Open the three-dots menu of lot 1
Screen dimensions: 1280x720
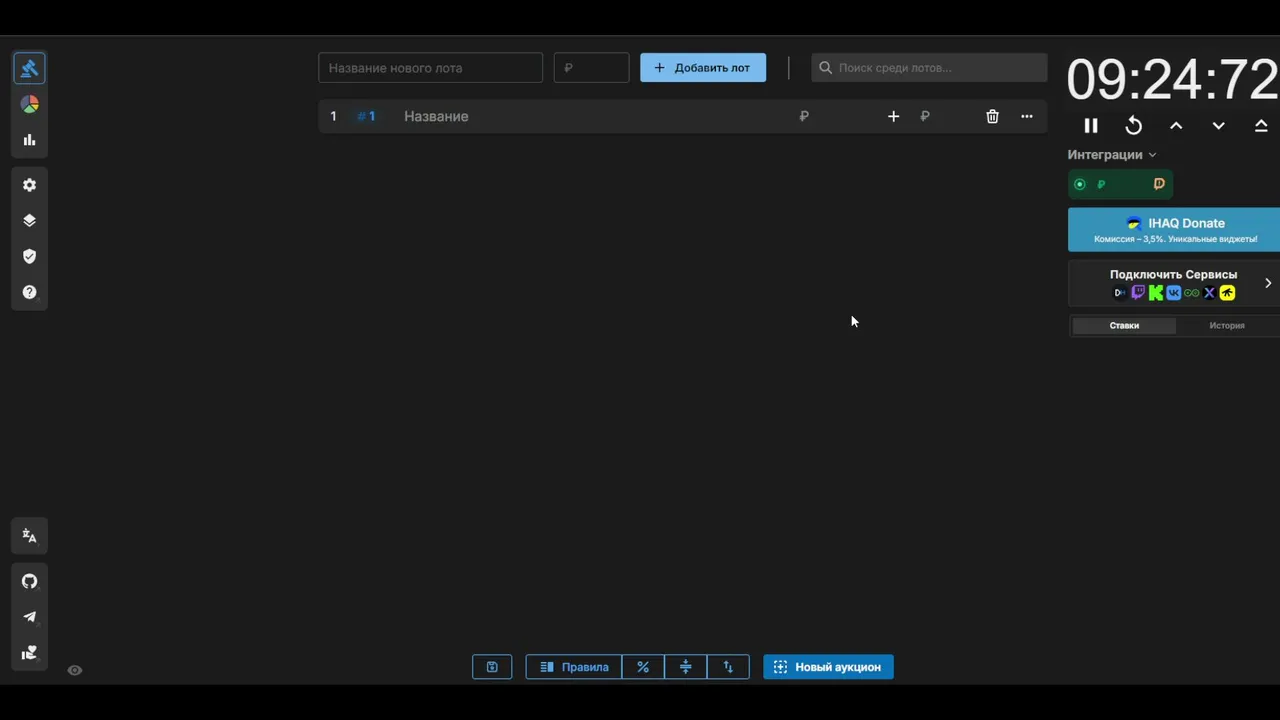click(x=1026, y=116)
